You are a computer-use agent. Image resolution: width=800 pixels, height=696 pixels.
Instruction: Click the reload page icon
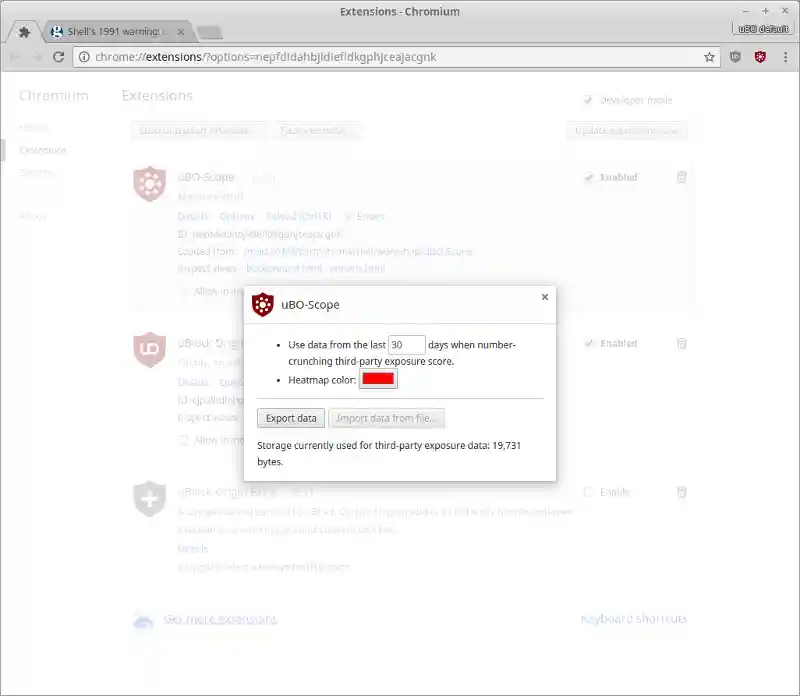[x=59, y=57]
